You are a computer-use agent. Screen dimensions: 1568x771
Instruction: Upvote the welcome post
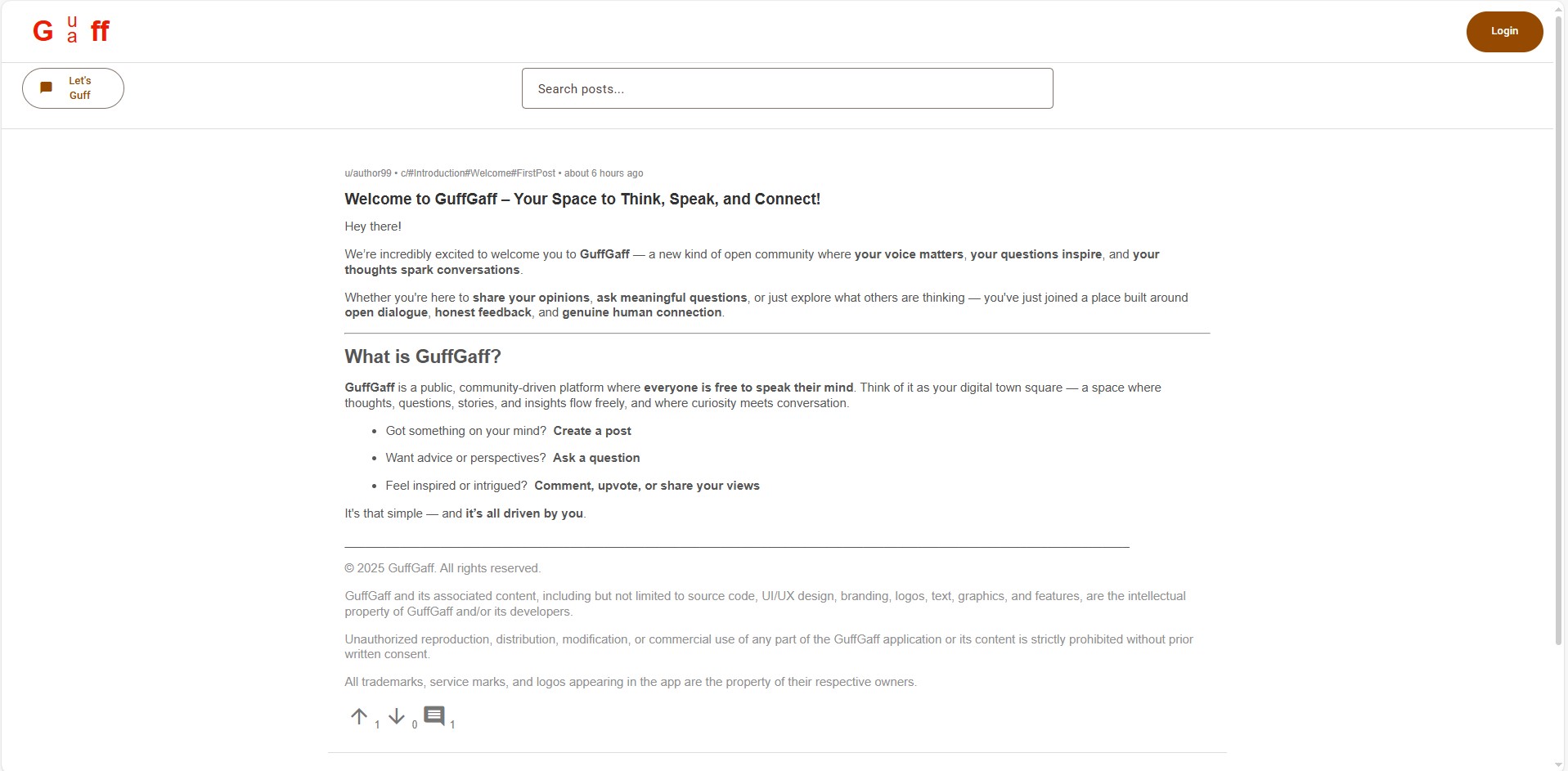pyautogui.click(x=360, y=716)
